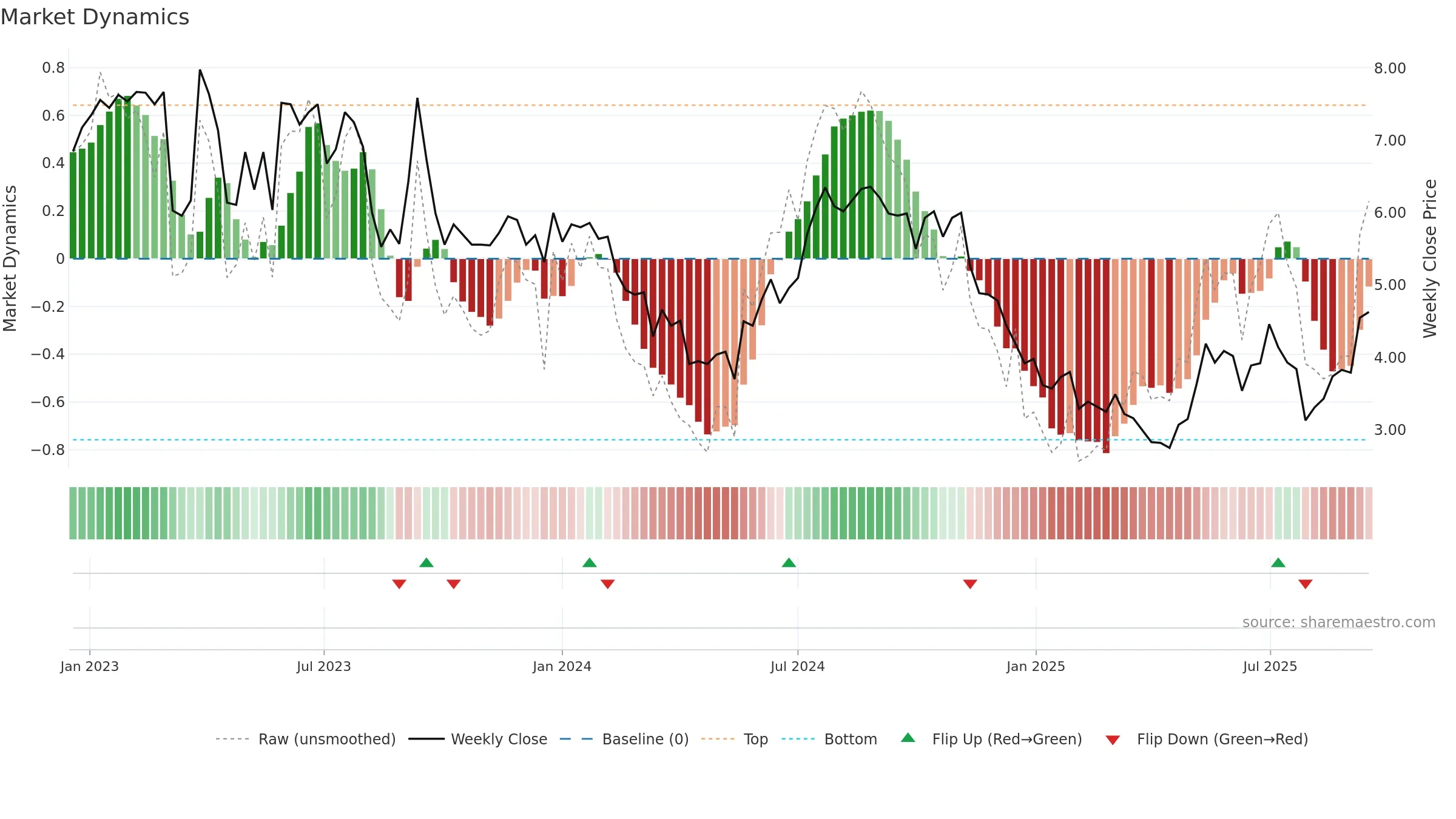
Task: Click the 'Weekly Close Price' right axis title
Action: 1430,258
